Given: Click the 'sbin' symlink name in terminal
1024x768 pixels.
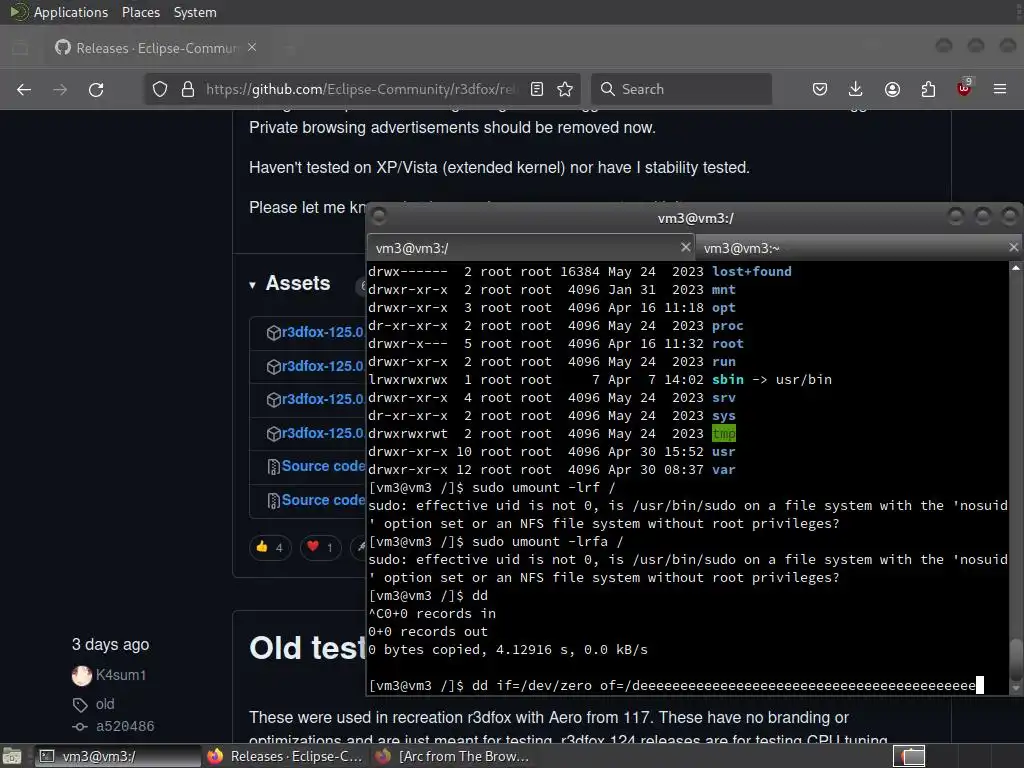Looking at the screenshot, I should point(728,379).
